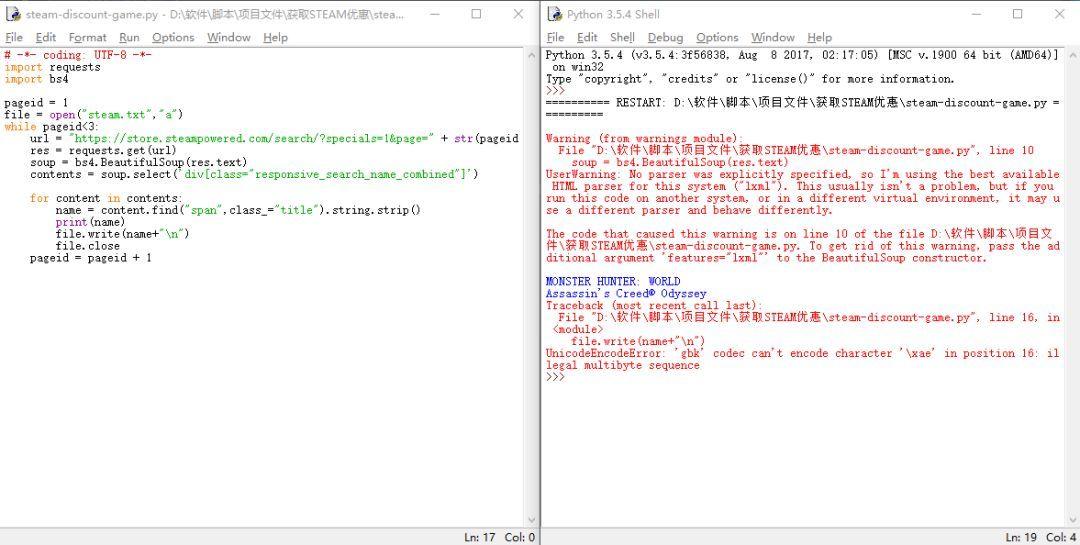Click the 'pageid = pageid + 1' line

tap(91, 258)
